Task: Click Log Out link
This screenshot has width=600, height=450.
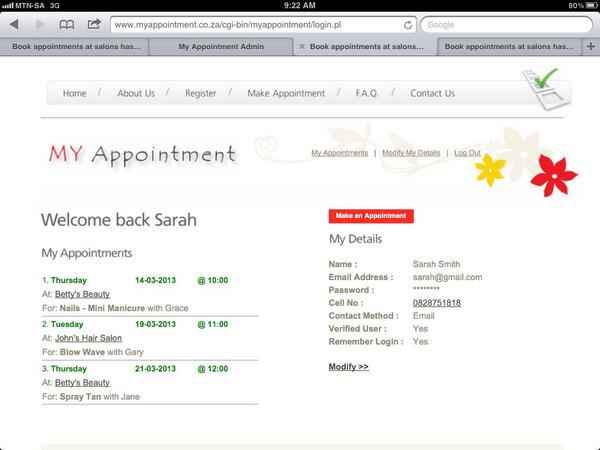Action: [x=467, y=153]
